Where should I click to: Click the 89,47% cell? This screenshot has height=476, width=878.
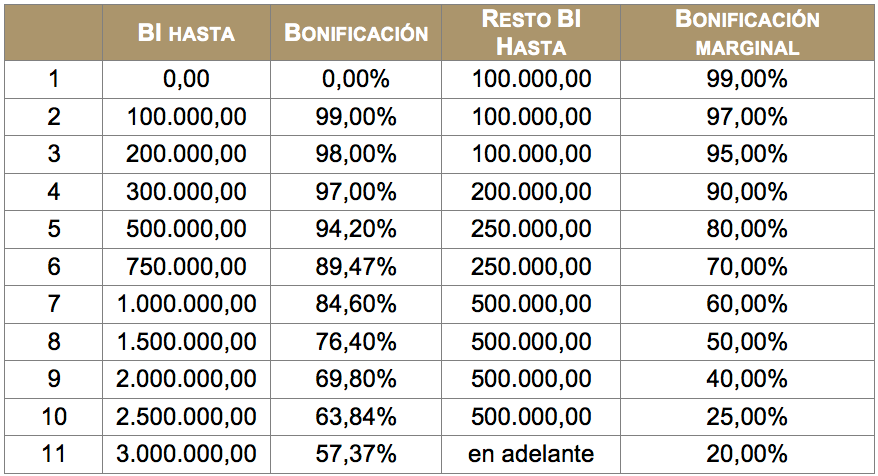point(357,267)
